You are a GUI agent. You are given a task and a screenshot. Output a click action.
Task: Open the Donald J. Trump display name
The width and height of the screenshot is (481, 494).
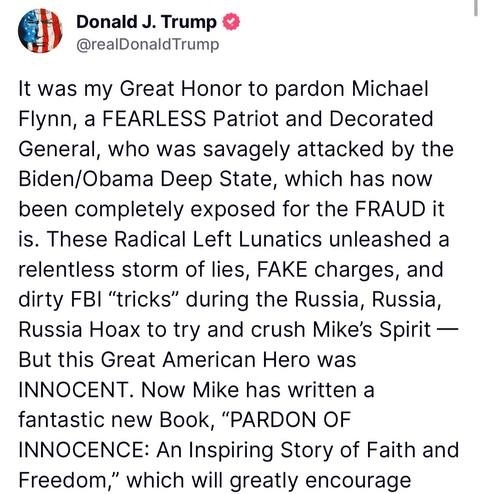click(x=146, y=22)
